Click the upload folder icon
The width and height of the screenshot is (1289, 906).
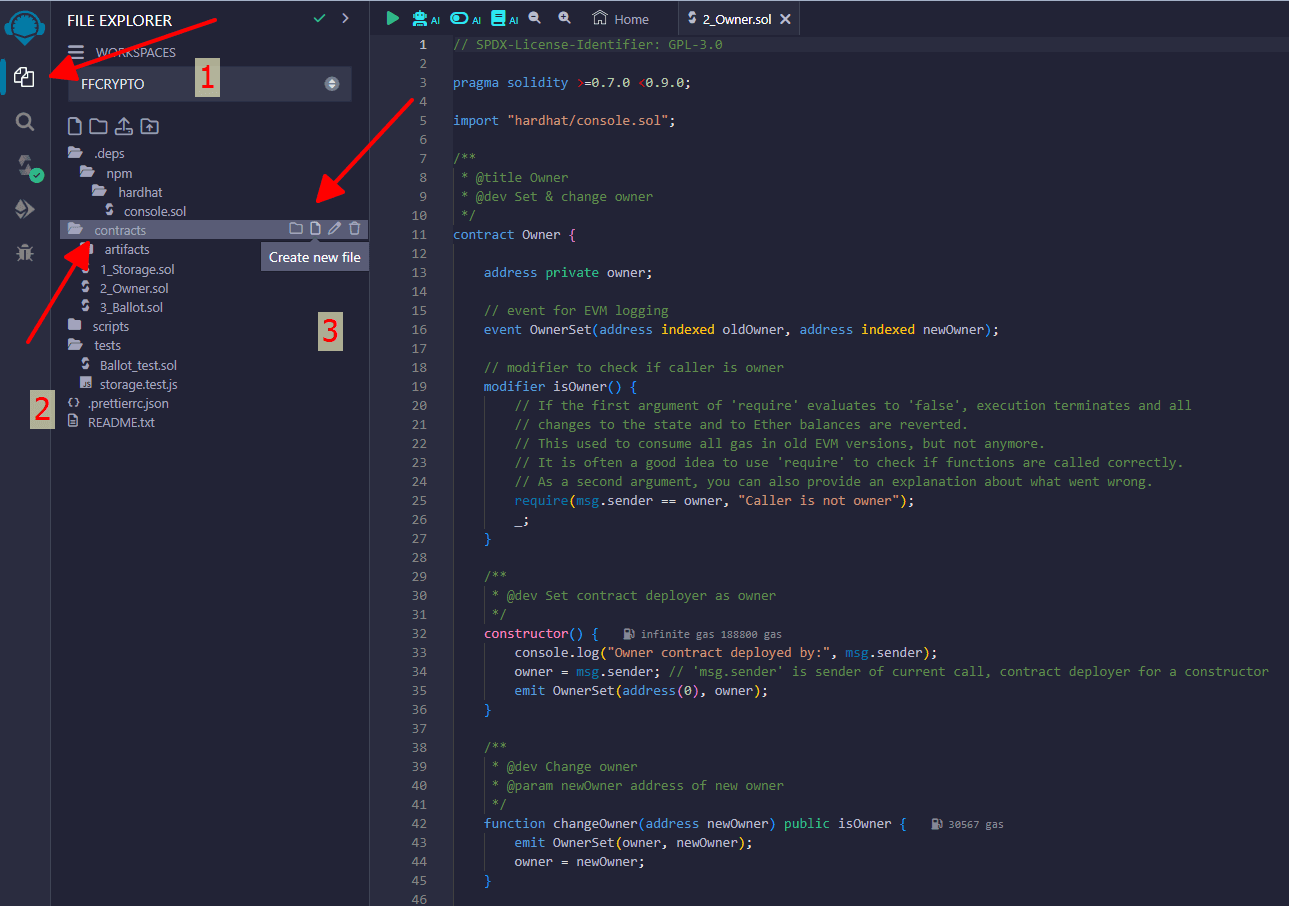[149, 127]
